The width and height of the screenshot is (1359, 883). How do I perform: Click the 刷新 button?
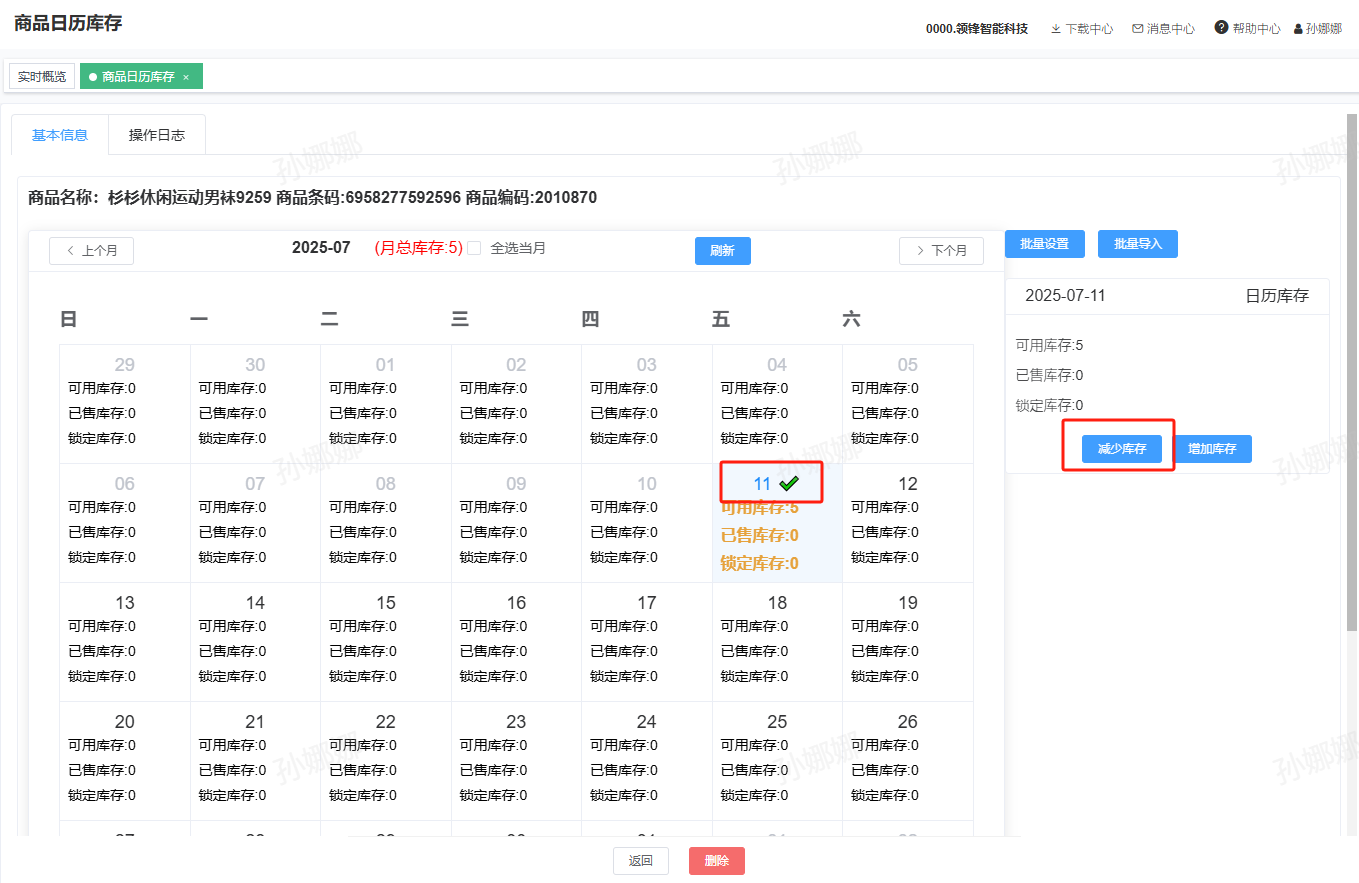[x=722, y=251]
